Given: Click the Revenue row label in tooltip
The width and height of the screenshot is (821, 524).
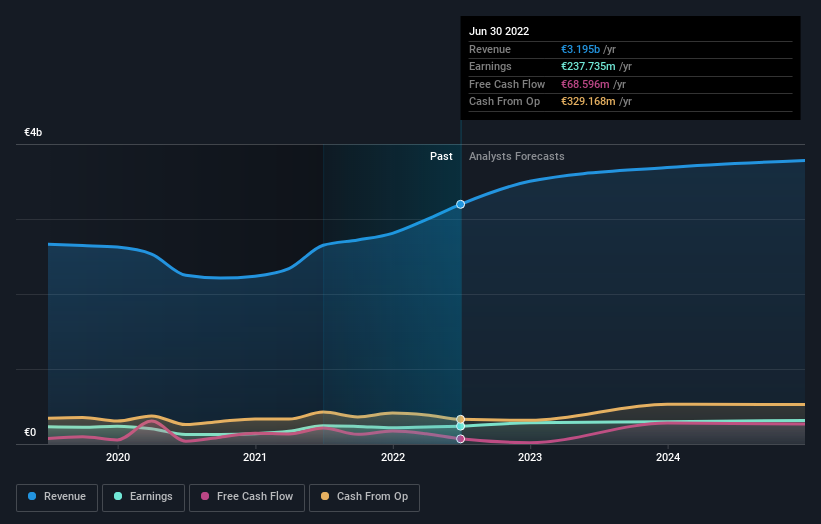Looking at the screenshot, I should click(490, 49).
